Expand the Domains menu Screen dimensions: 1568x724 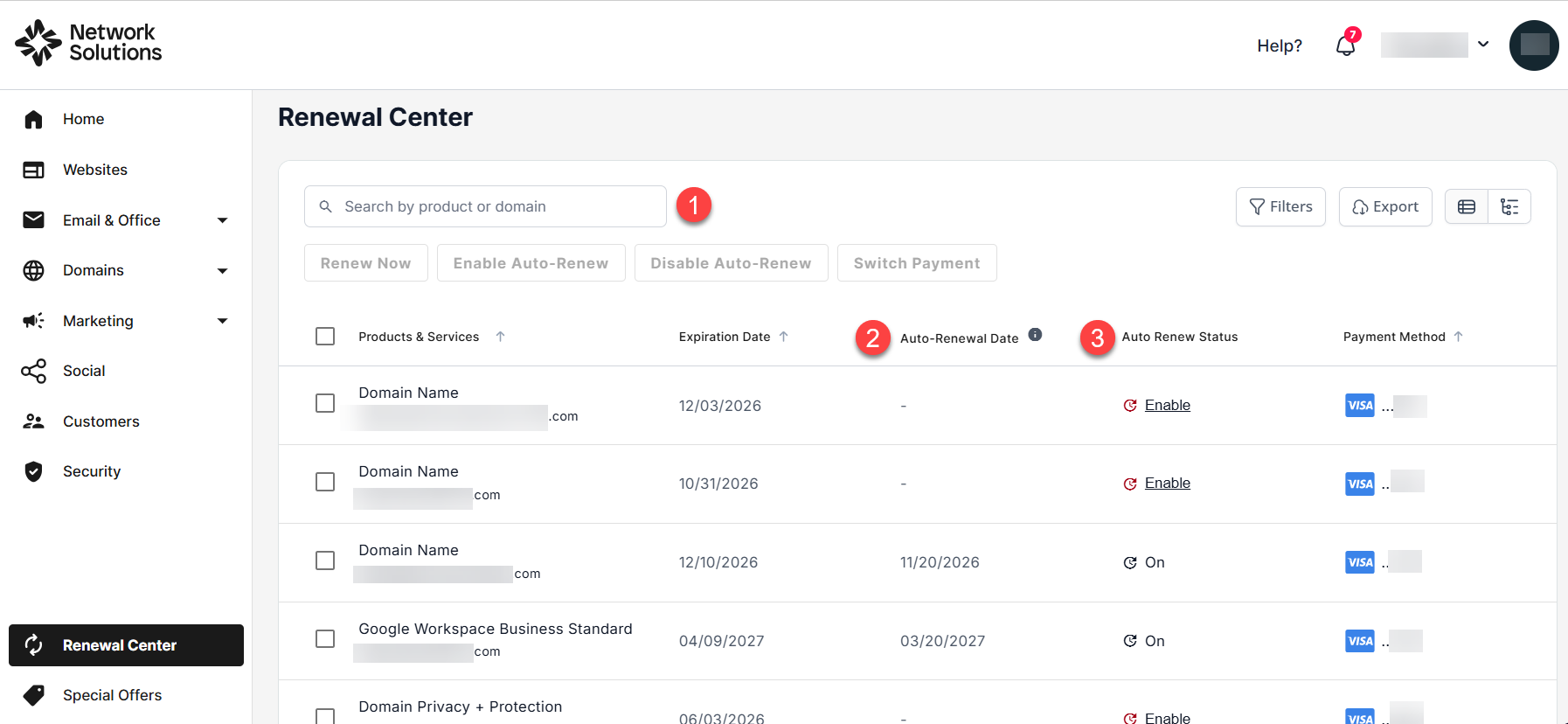click(x=222, y=271)
